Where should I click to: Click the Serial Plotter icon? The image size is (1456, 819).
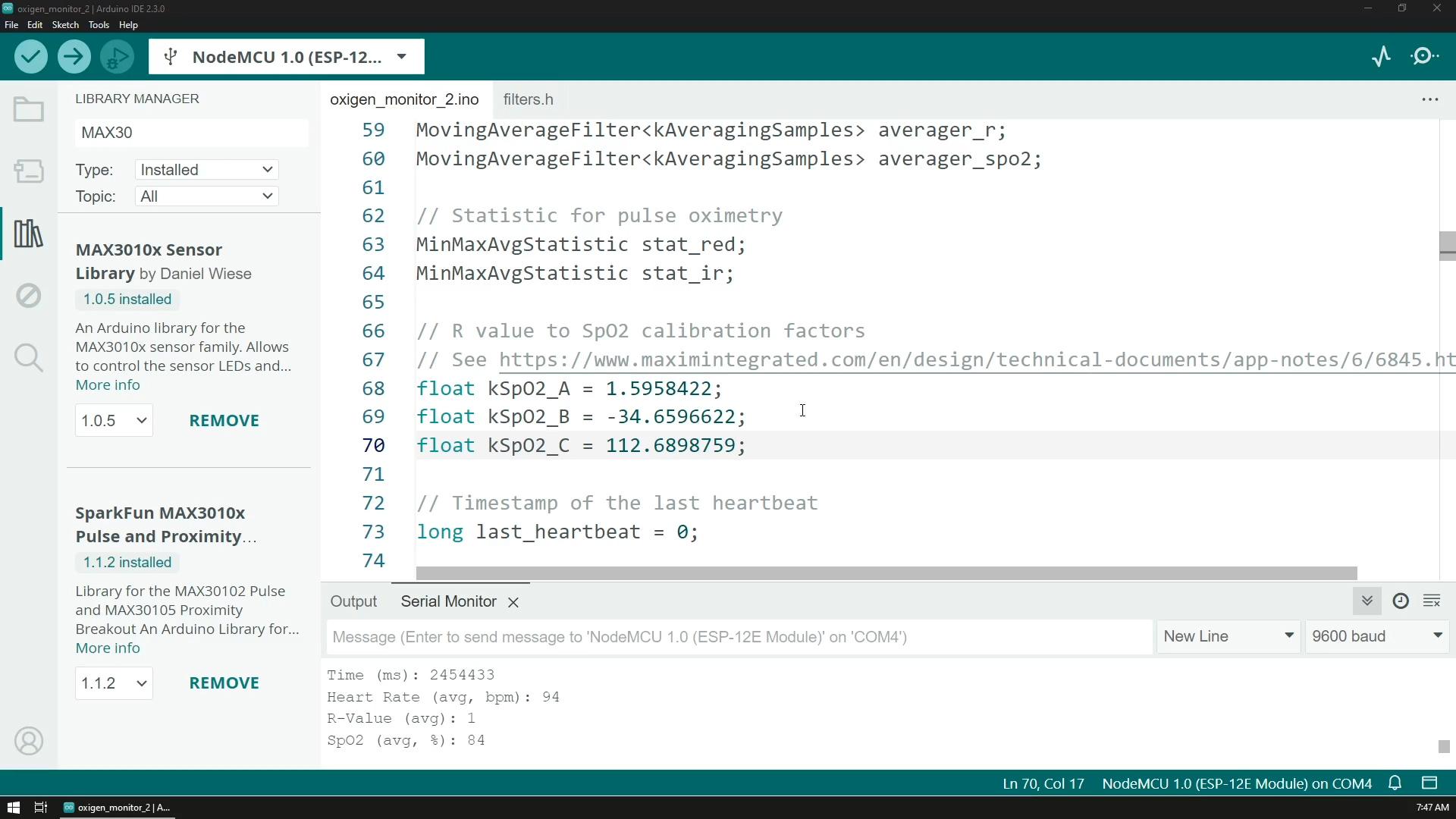[1381, 57]
